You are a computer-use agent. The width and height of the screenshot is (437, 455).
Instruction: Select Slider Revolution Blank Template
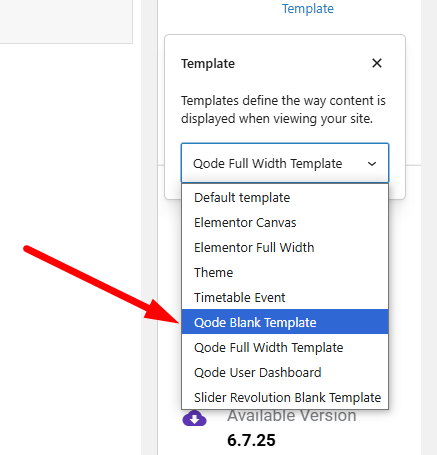point(285,398)
